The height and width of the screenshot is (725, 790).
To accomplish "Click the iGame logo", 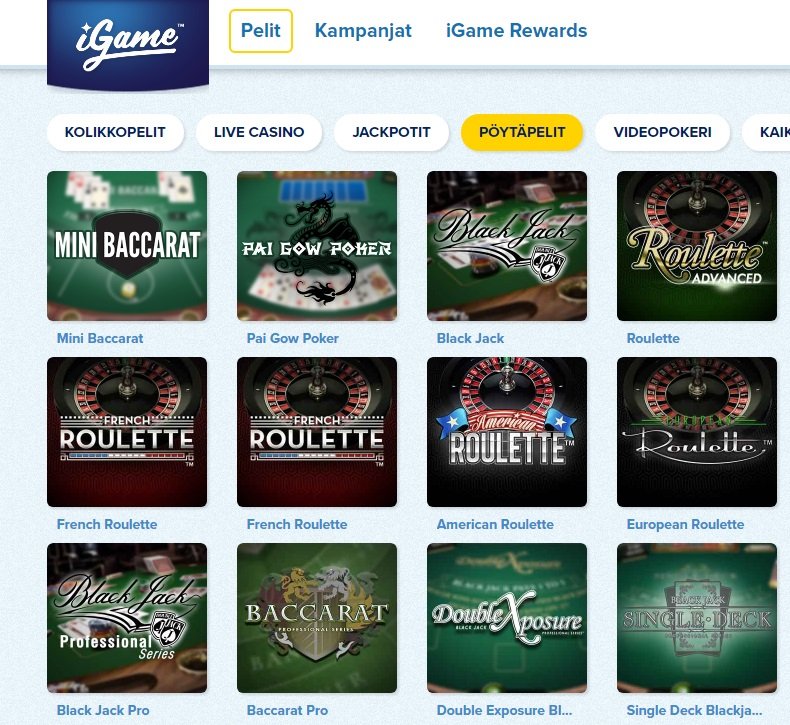I will coord(127,44).
